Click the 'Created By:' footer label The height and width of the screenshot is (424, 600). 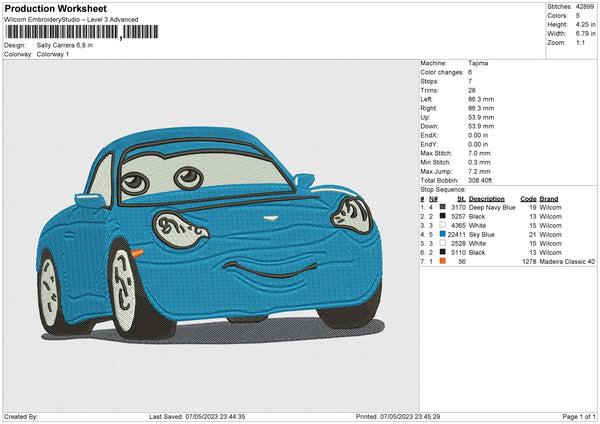pos(21,416)
